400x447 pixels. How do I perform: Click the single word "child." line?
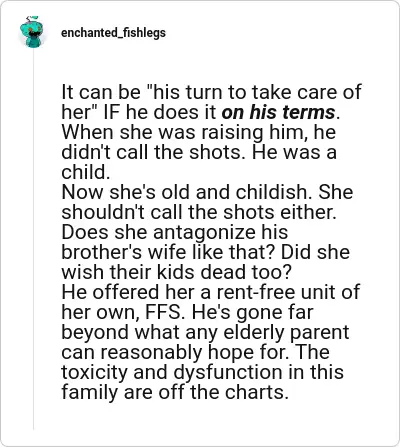pos(86,172)
